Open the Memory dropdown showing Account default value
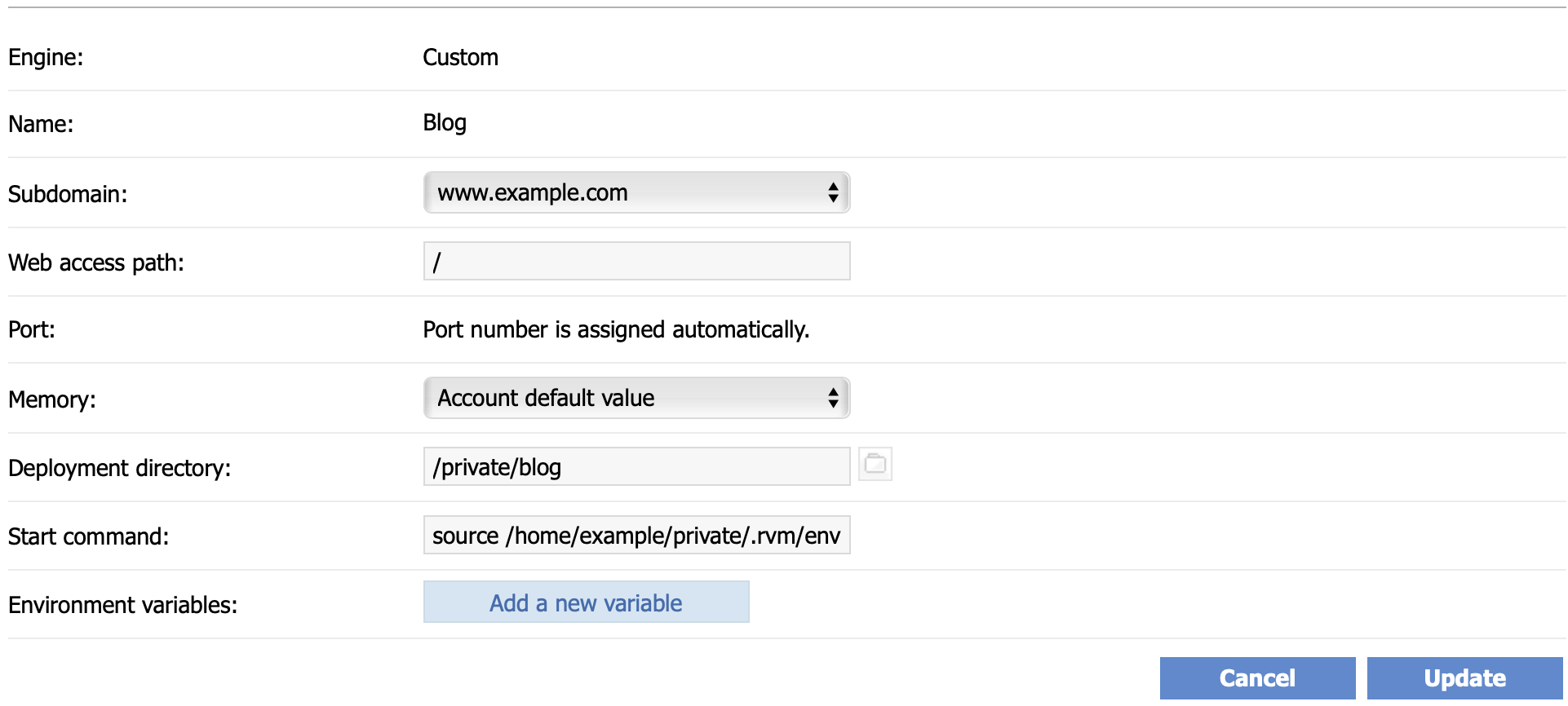Image resolution: width=1568 pixels, height=706 pixels. coord(636,398)
